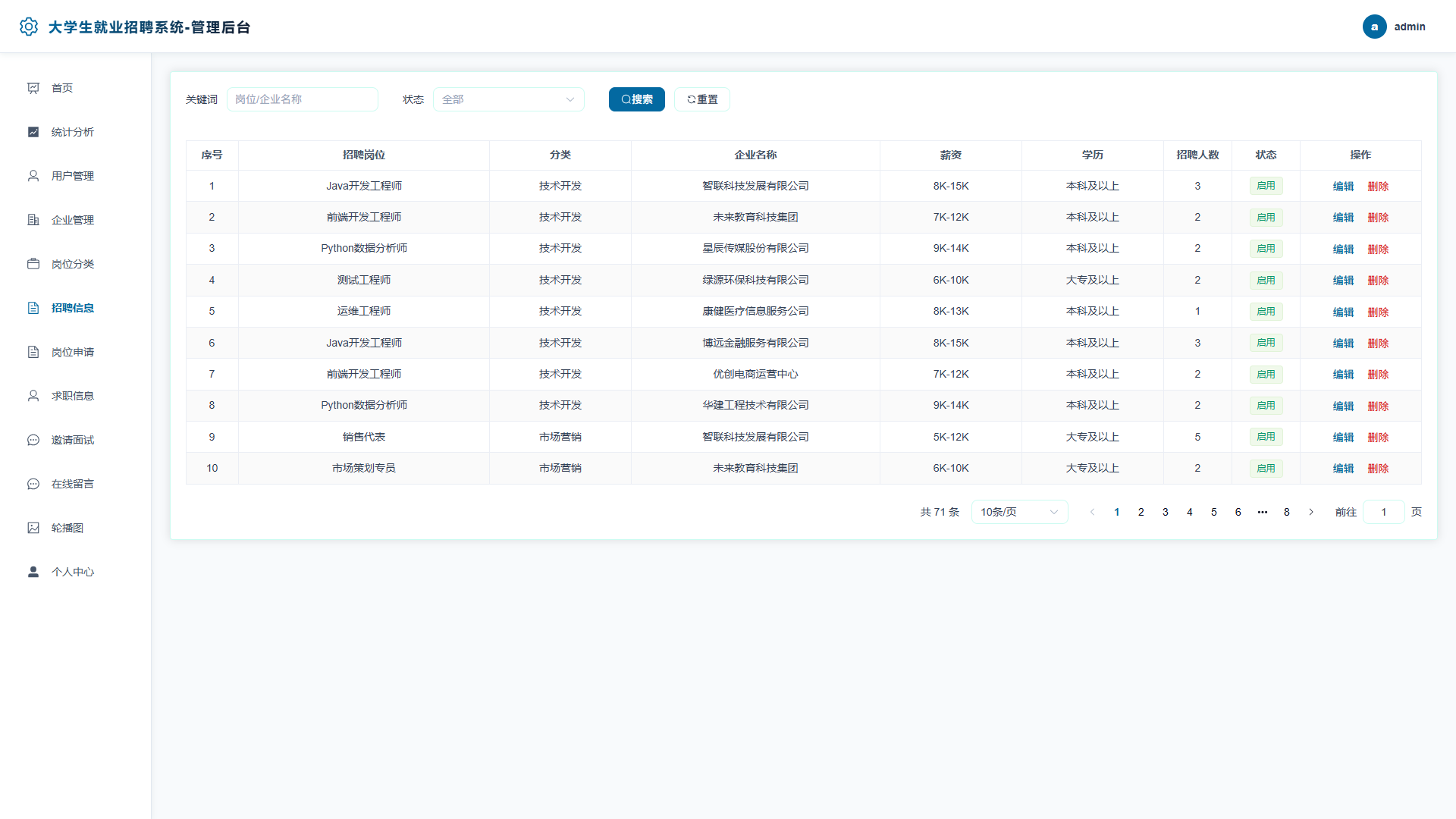Click the 共 71 条 total count text
Screen dimensions: 1456x819
[x=940, y=512]
